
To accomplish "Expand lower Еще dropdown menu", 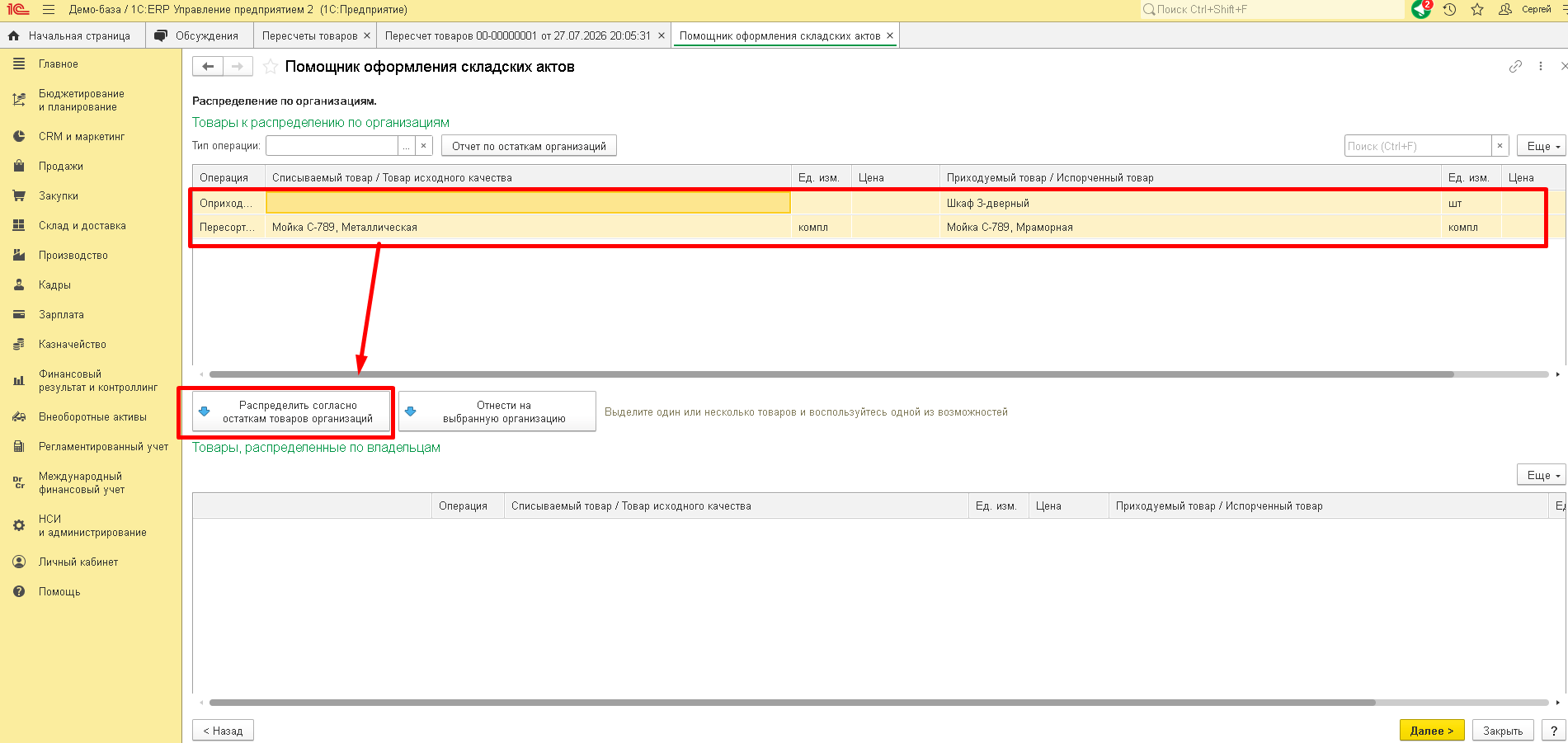I will (1541, 475).
